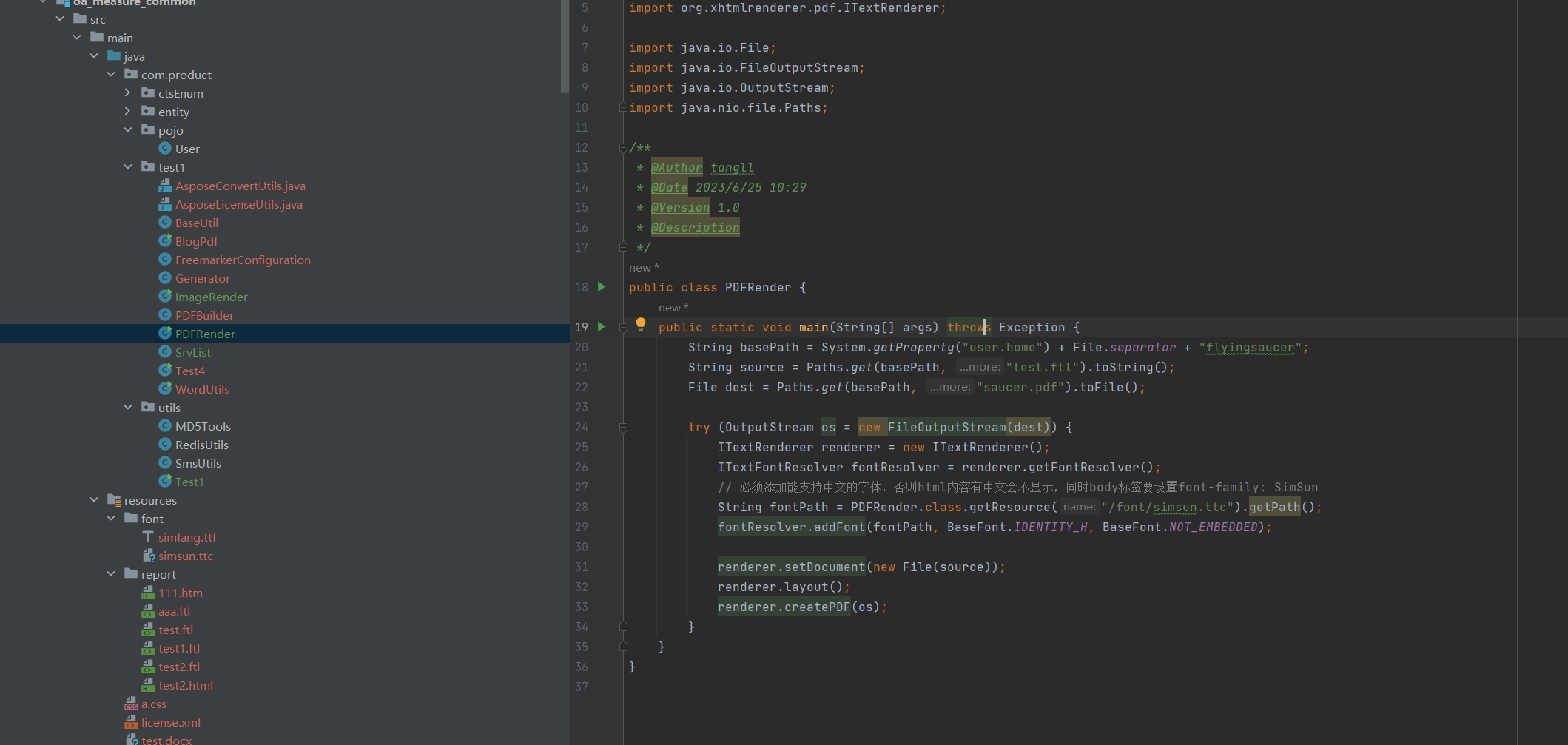Image resolution: width=1568 pixels, height=745 pixels.
Task: Collapse the main folder
Action: pyautogui.click(x=77, y=38)
